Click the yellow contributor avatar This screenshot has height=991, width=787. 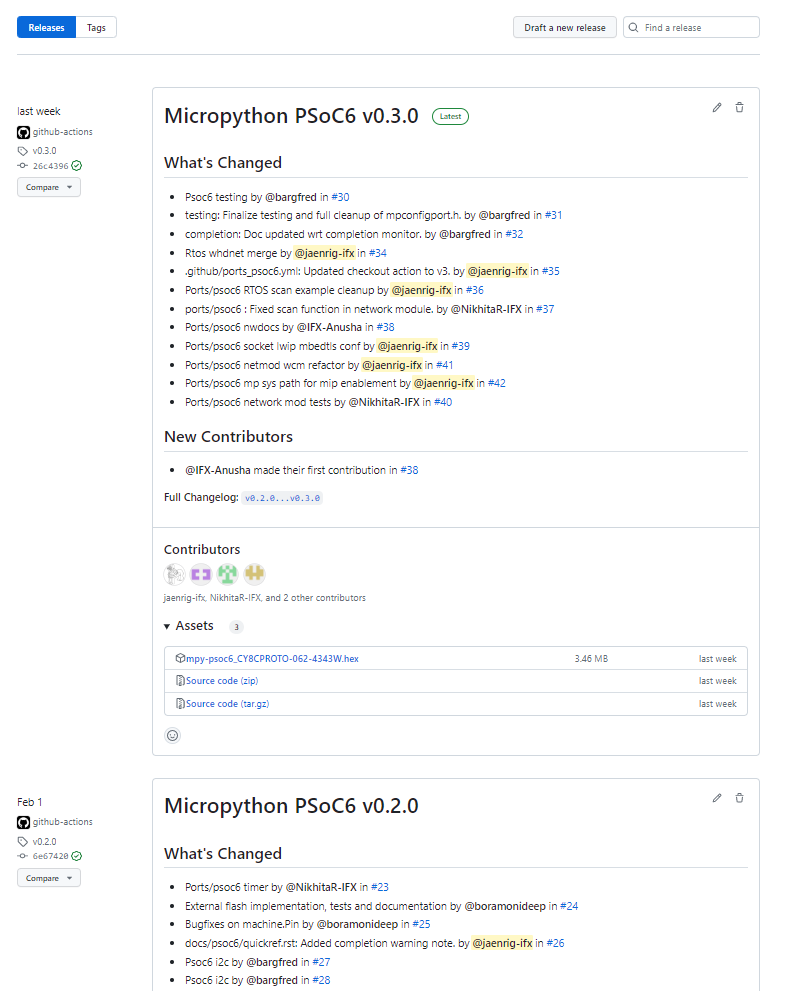coord(254,574)
